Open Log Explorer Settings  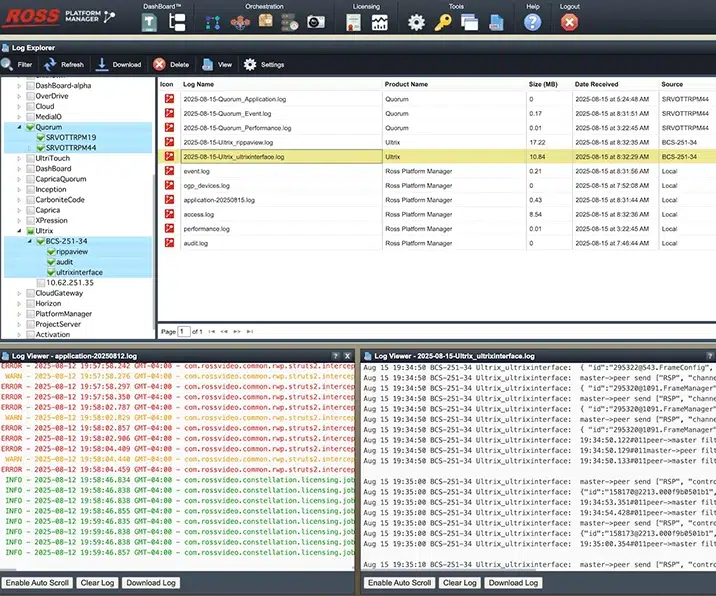click(264, 64)
